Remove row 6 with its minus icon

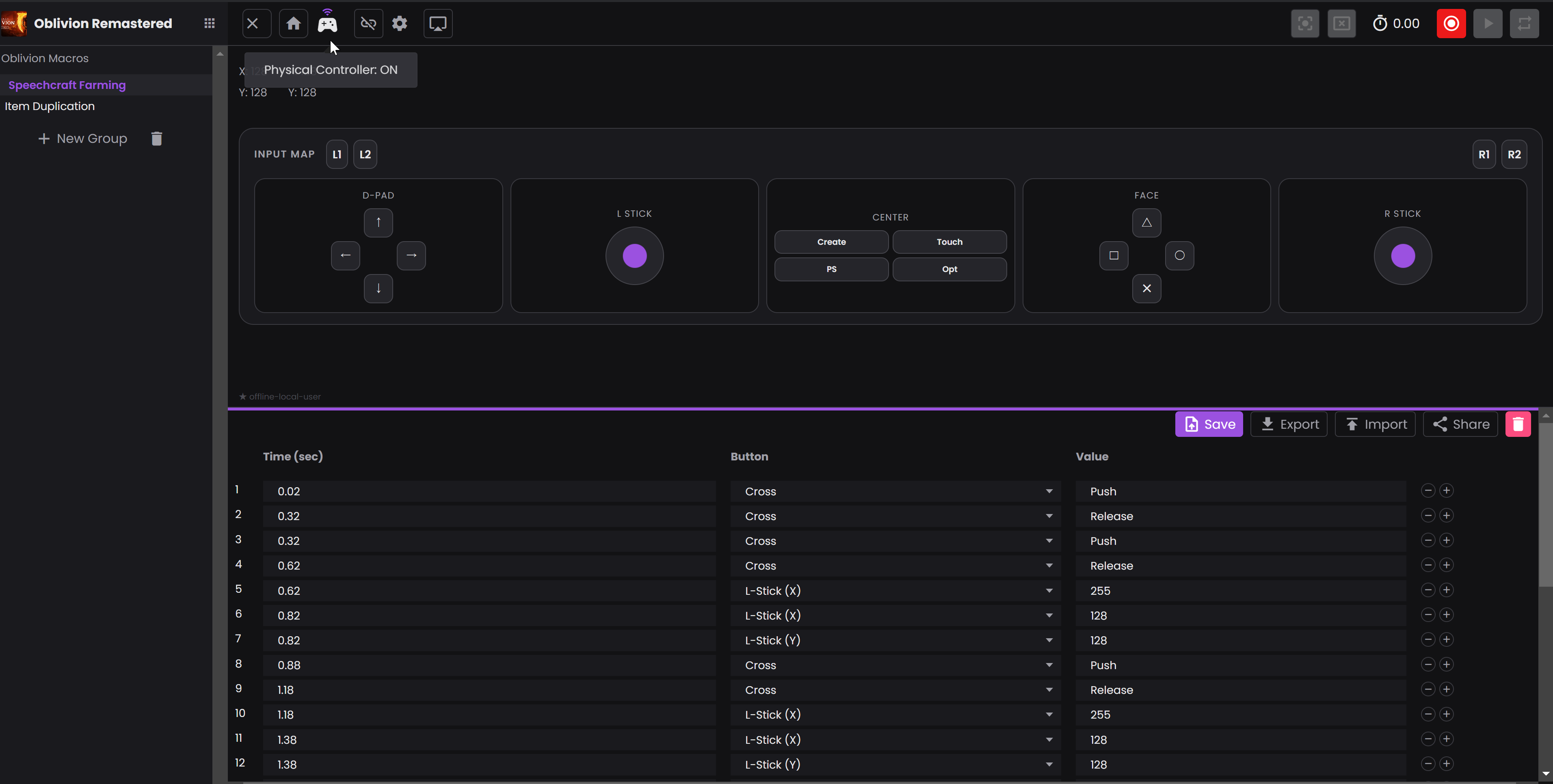1428,615
